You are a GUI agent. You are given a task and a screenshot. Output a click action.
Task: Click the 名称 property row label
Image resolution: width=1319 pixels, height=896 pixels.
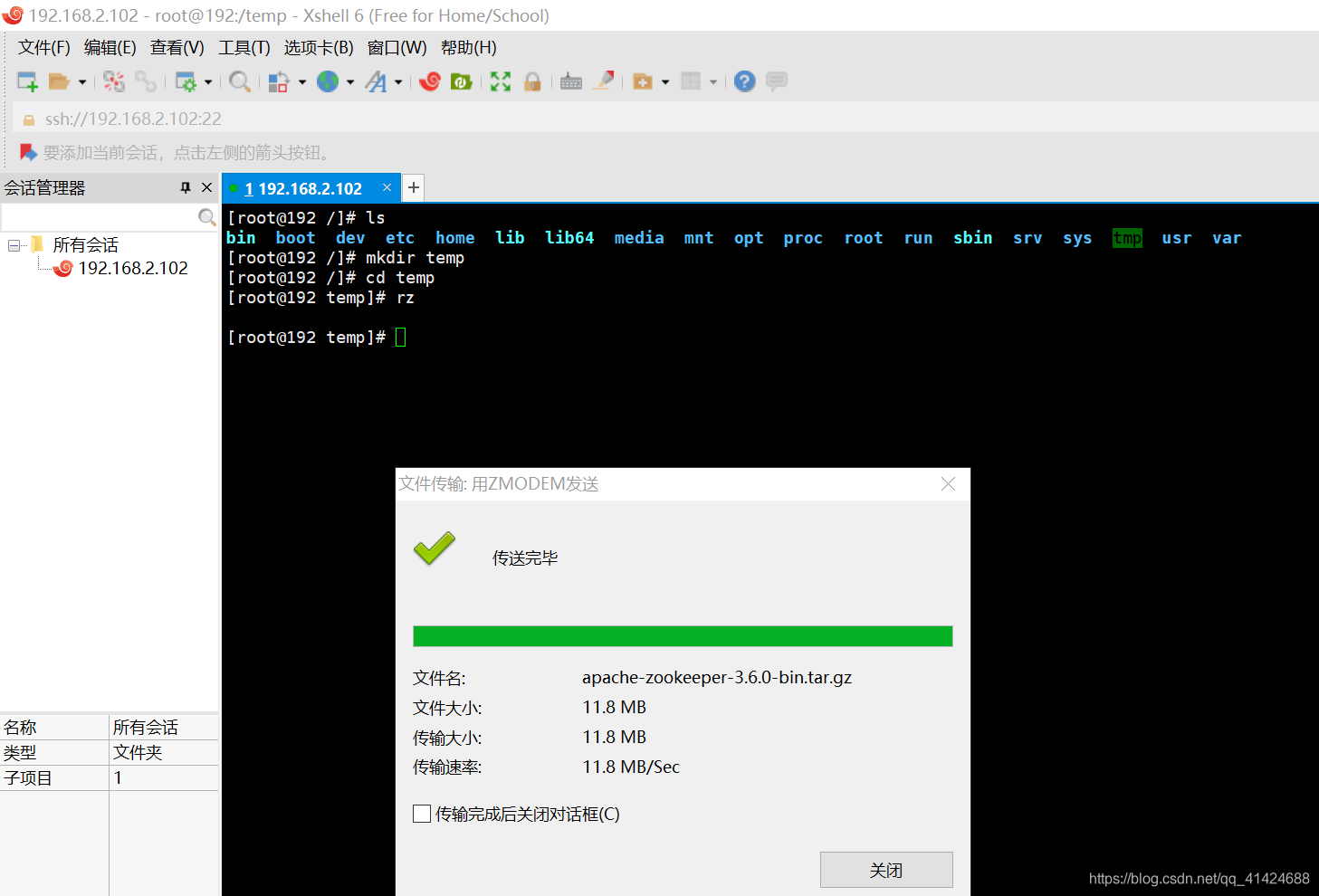[x=20, y=727]
